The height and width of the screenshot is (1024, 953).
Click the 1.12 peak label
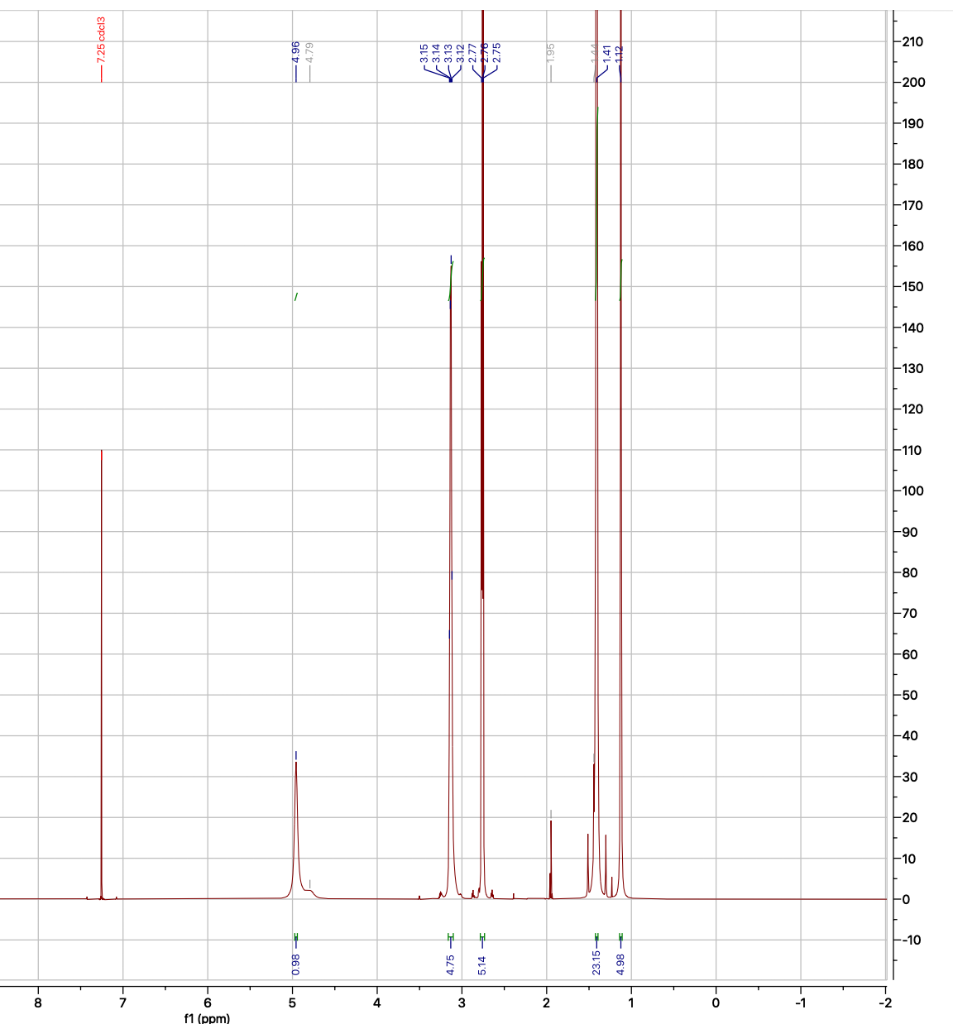click(621, 53)
